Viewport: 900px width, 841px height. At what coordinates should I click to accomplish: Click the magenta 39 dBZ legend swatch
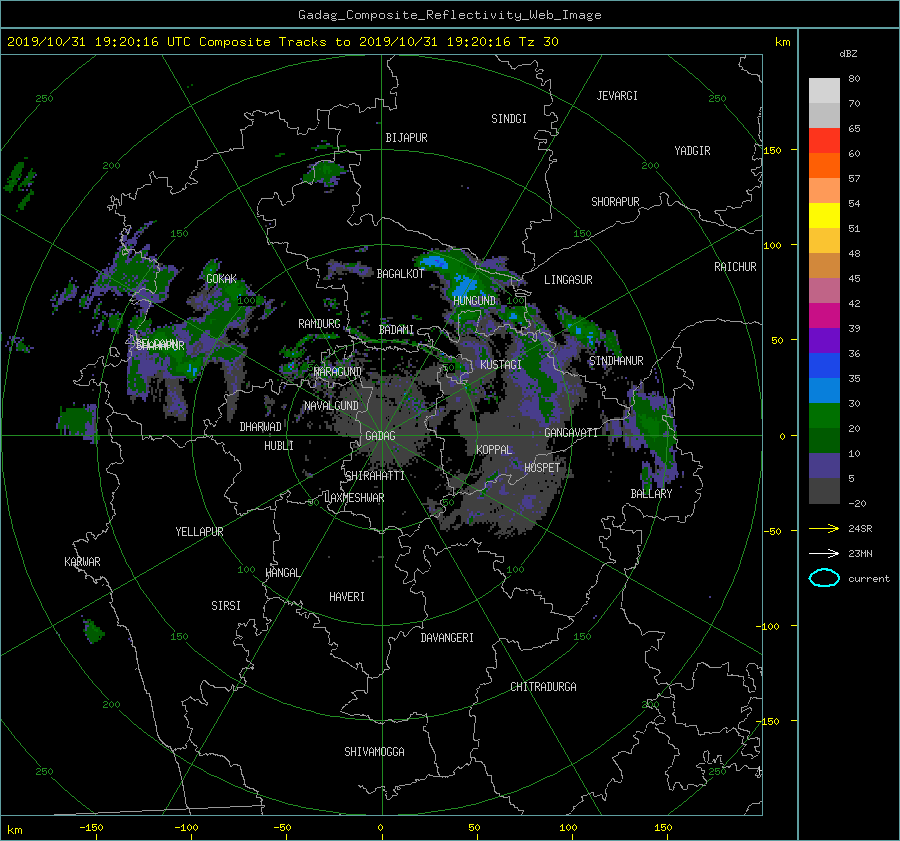(x=824, y=316)
